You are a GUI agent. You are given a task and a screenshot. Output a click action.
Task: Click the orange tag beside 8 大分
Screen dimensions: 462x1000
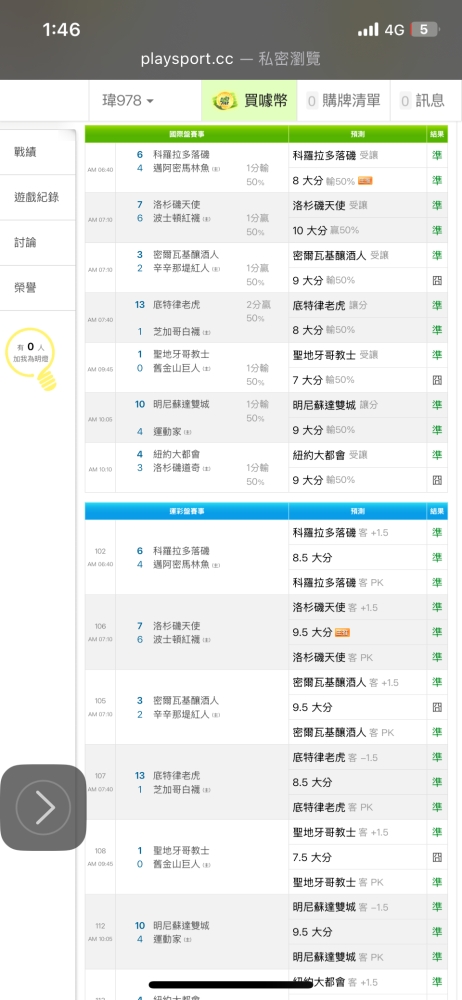point(365,181)
